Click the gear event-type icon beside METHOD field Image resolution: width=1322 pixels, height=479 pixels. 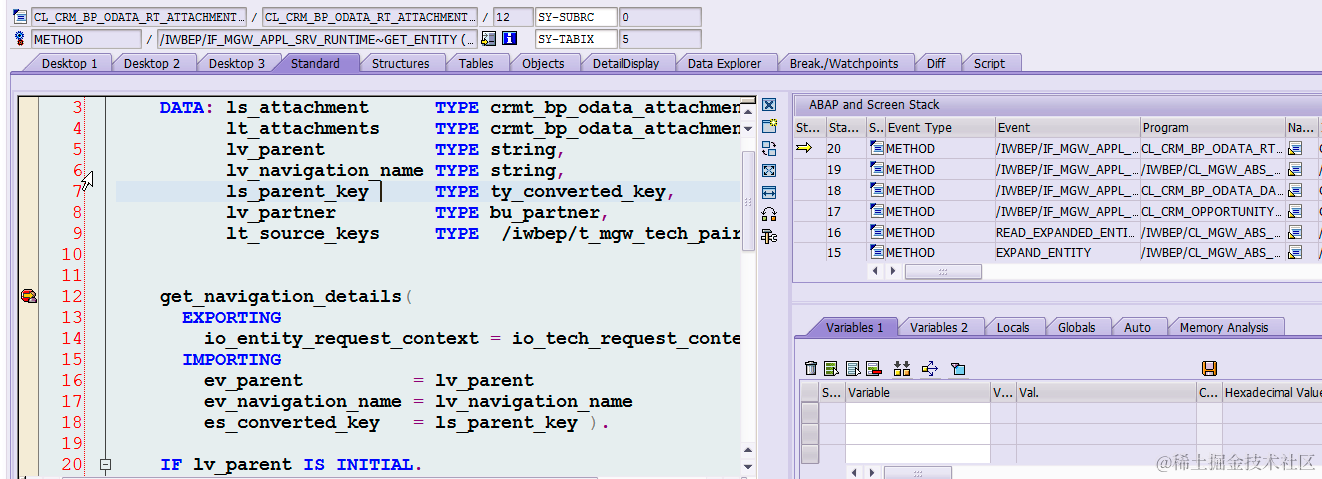[x=20, y=39]
